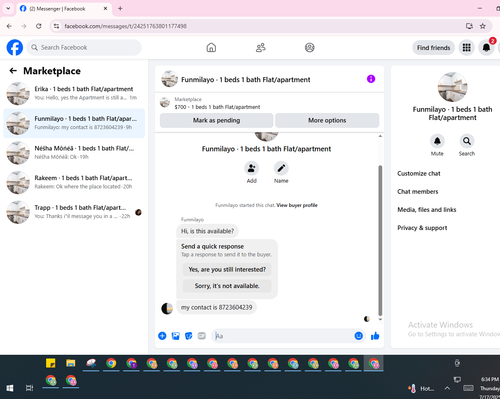Expand the browser tab search dropdown
The height and width of the screenshot is (399, 500).
pos(8,8)
